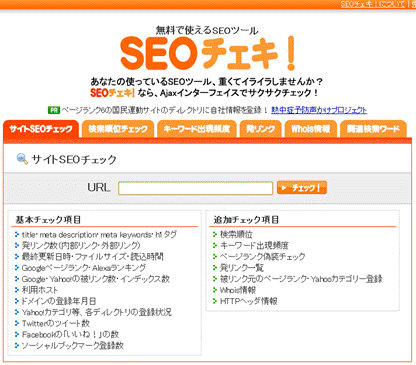Click Twitterのツイート数 list item
The width and height of the screenshot is (416, 365).
[56, 323]
